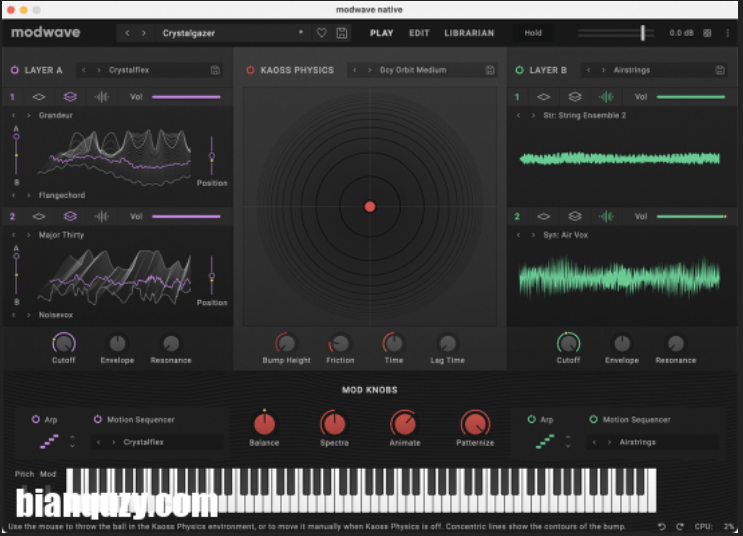Select oscillator 2 tab in Layer A
The image size is (743, 536).
tap(12, 216)
